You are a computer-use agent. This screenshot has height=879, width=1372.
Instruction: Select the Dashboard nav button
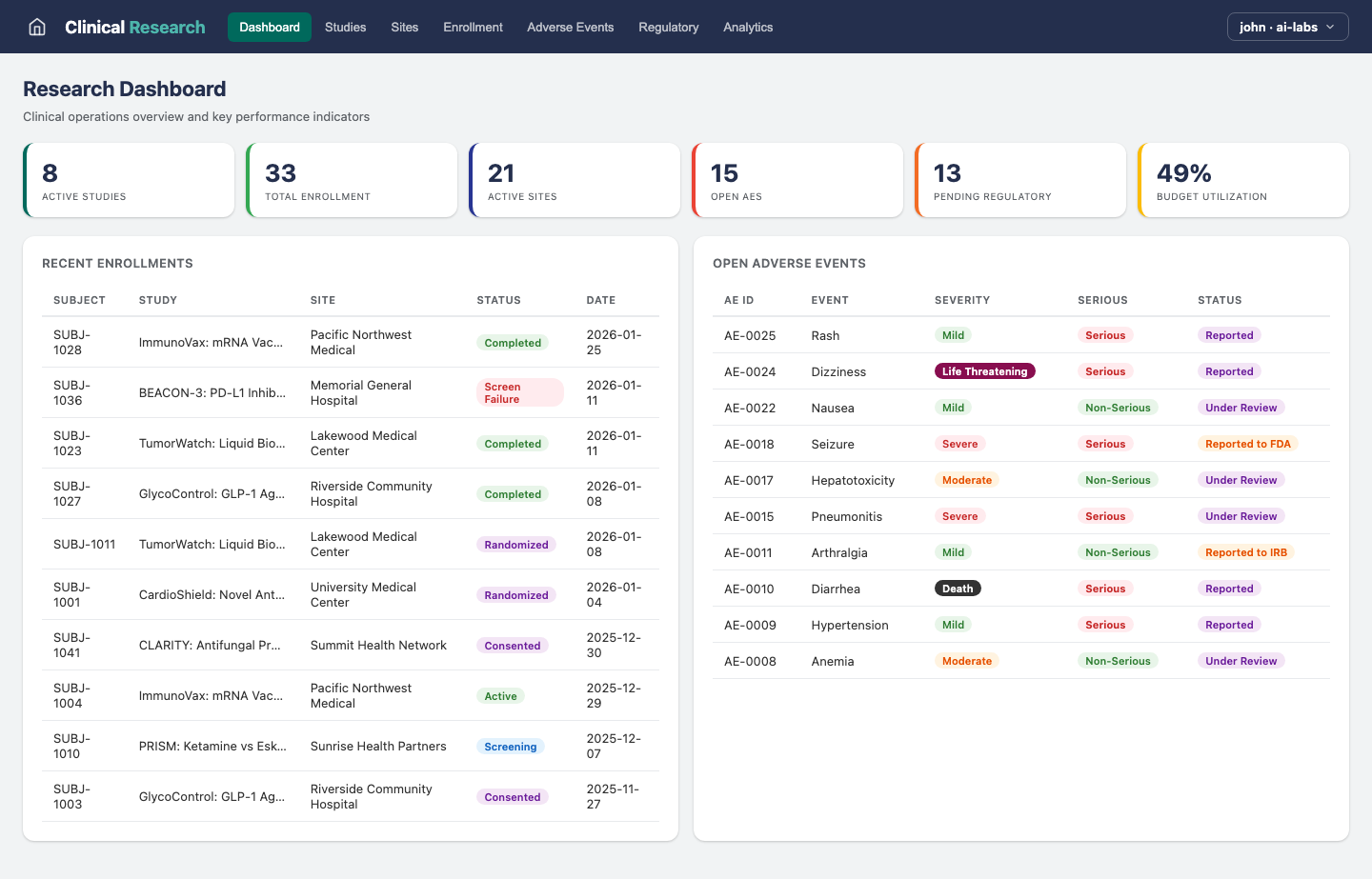click(270, 27)
